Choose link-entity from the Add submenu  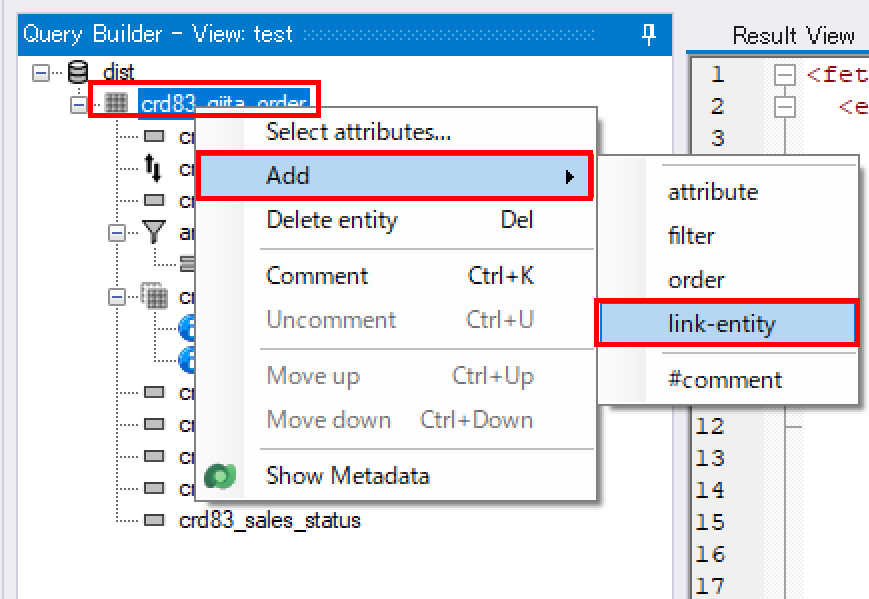pos(723,323)
